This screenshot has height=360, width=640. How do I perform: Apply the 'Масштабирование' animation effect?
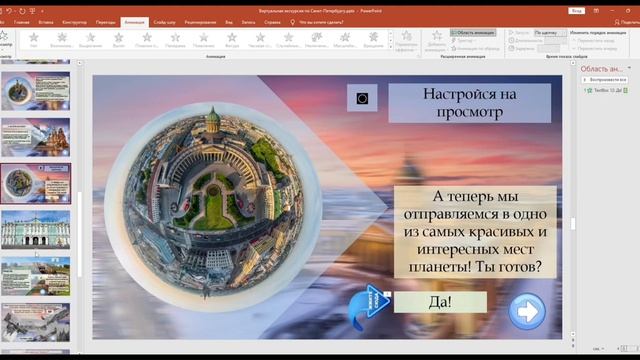pos(345,40)
